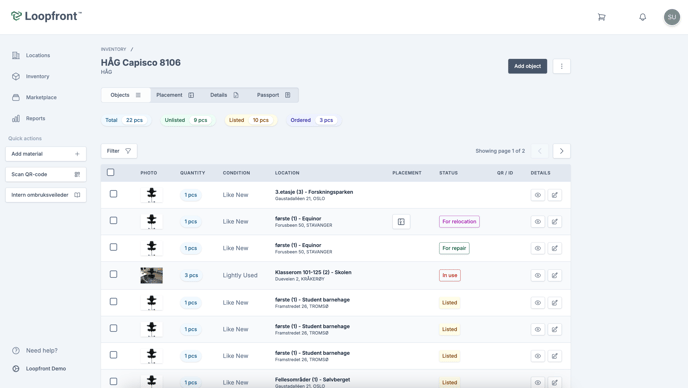This screenshot has width=688, height=388.
Task: Go to next page of results
Action: coord(561,151)
